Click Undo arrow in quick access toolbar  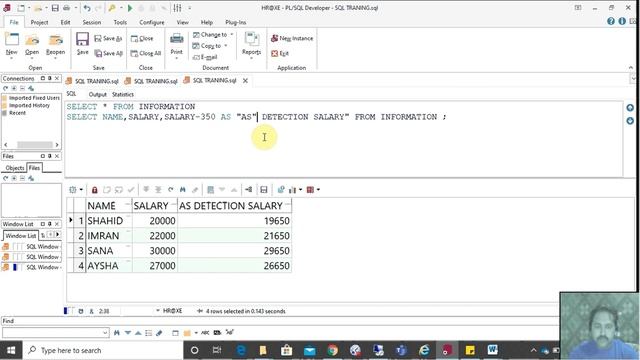tap(87, 8)
